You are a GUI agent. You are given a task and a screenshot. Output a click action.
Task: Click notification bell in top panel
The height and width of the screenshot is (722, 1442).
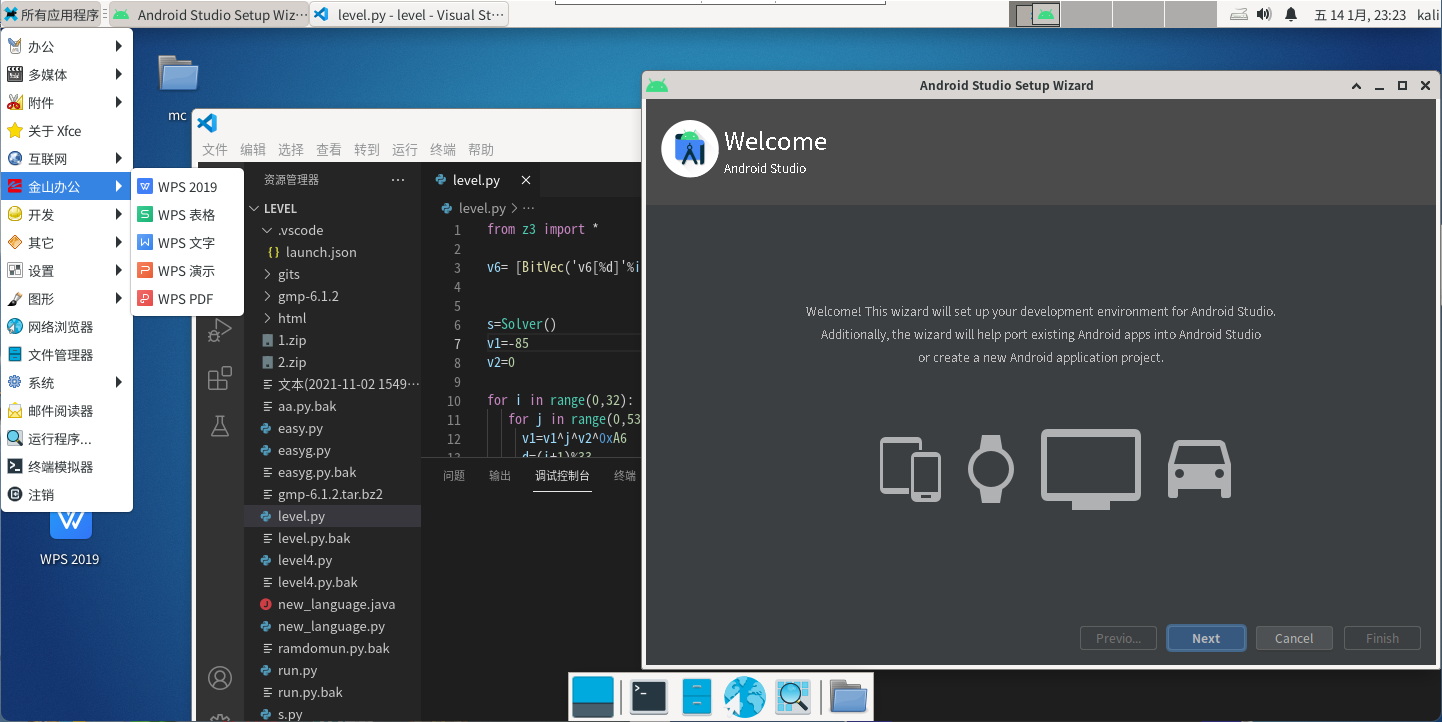pos(1291,14)
